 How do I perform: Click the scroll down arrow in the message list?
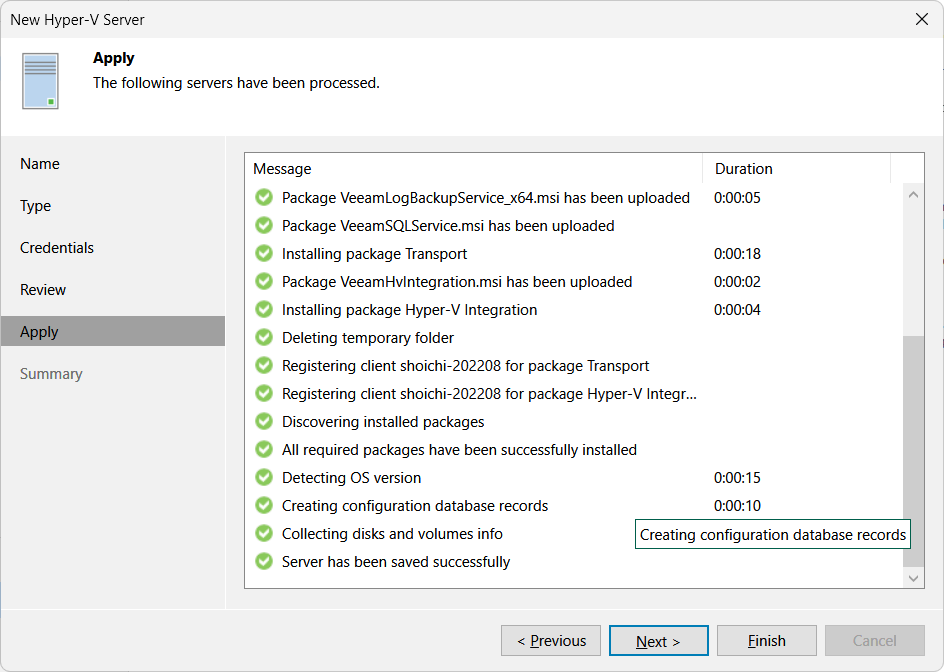[x=913, y=578]
